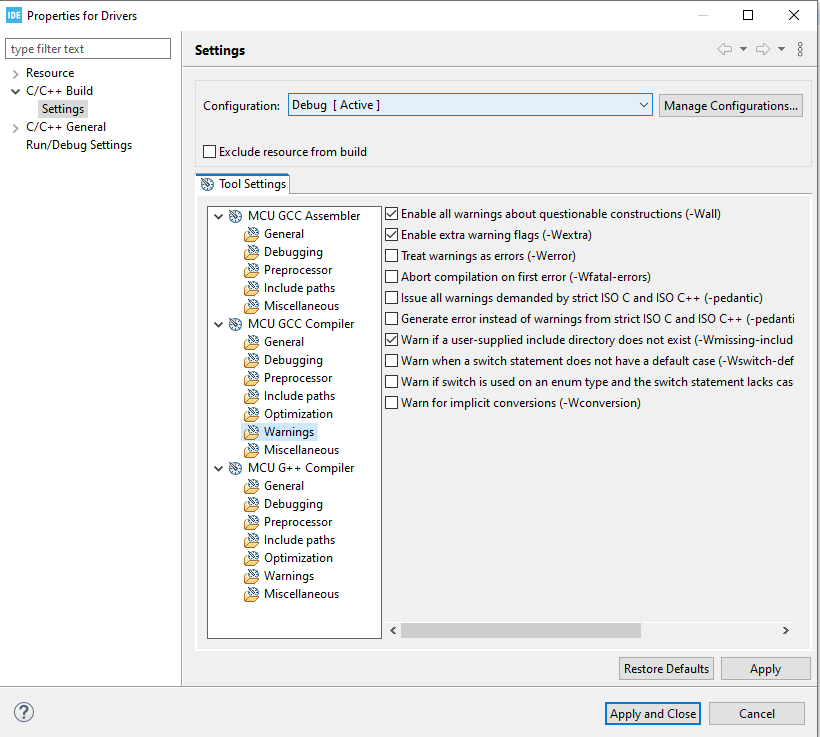Focus the type filter text field
Viewport: 820px width, 737px height.
[88, 49]
